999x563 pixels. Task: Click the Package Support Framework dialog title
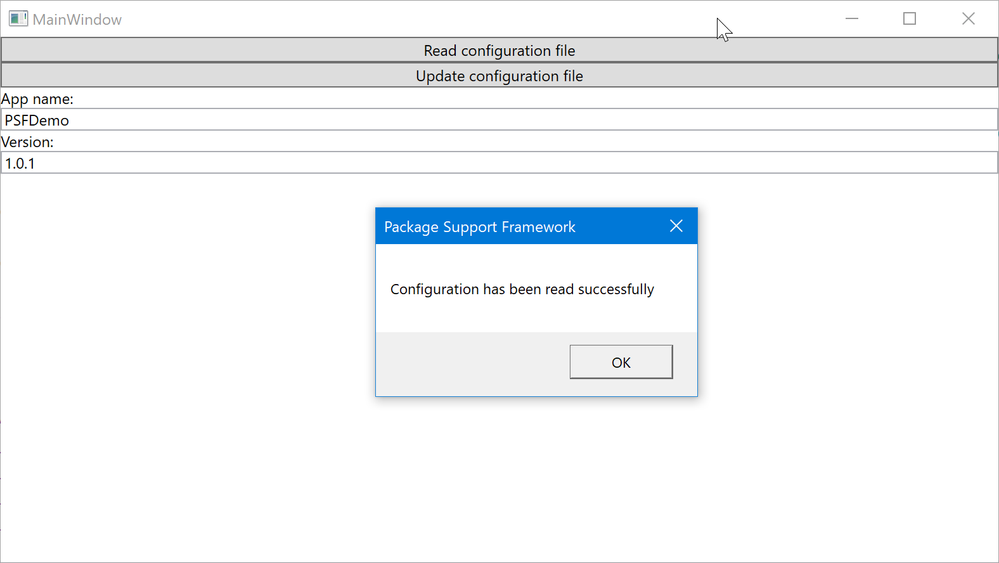(x=479, y=227)
